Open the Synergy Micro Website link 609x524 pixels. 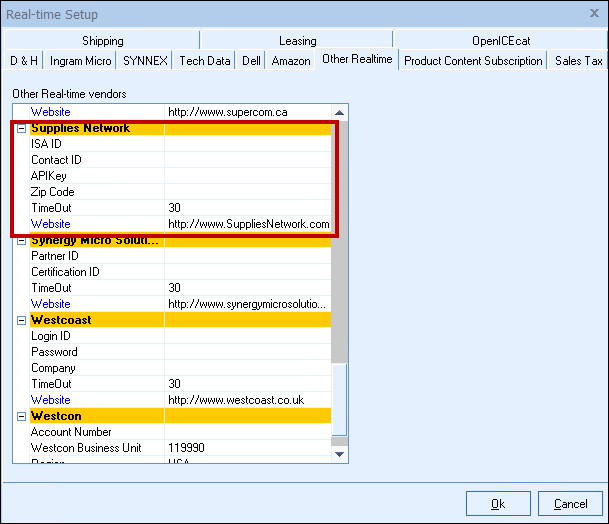coord(50,304)
